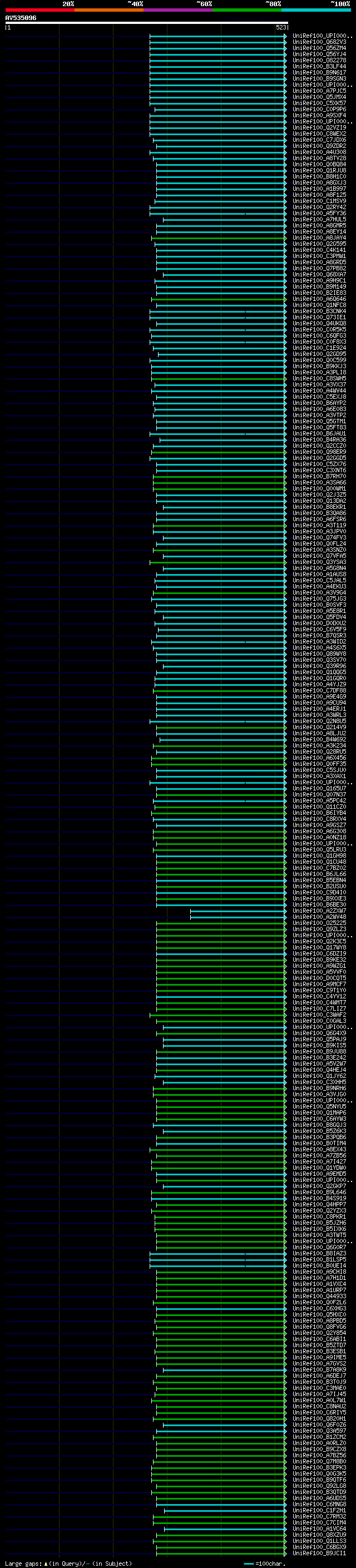Open hit UniRef100_C5XK57
356x1568 pixels.
319,103
